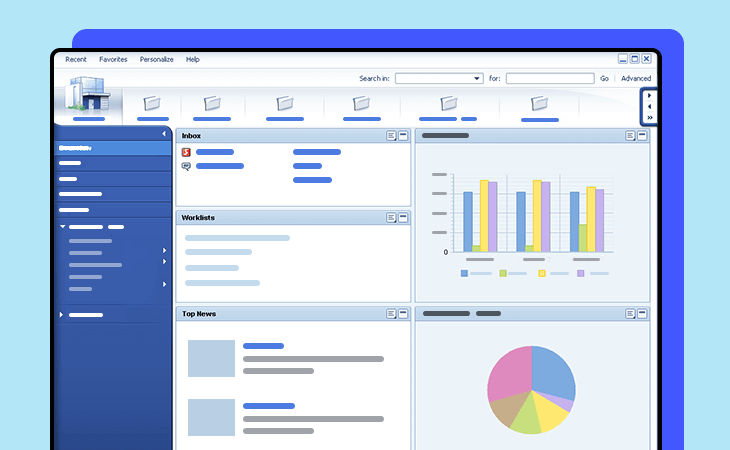
Task: Click the left arrow in the folder bar scroller
Action: pos(649,107)
